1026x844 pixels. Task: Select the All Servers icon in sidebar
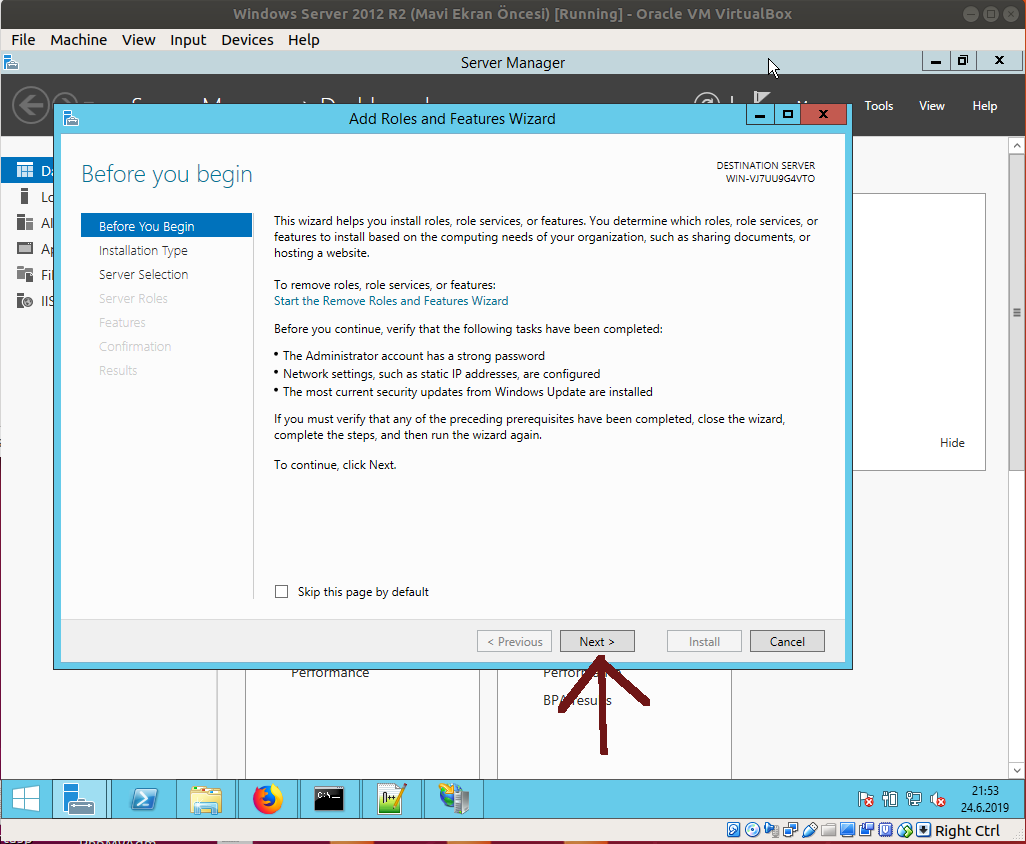[x=25, y=222]
